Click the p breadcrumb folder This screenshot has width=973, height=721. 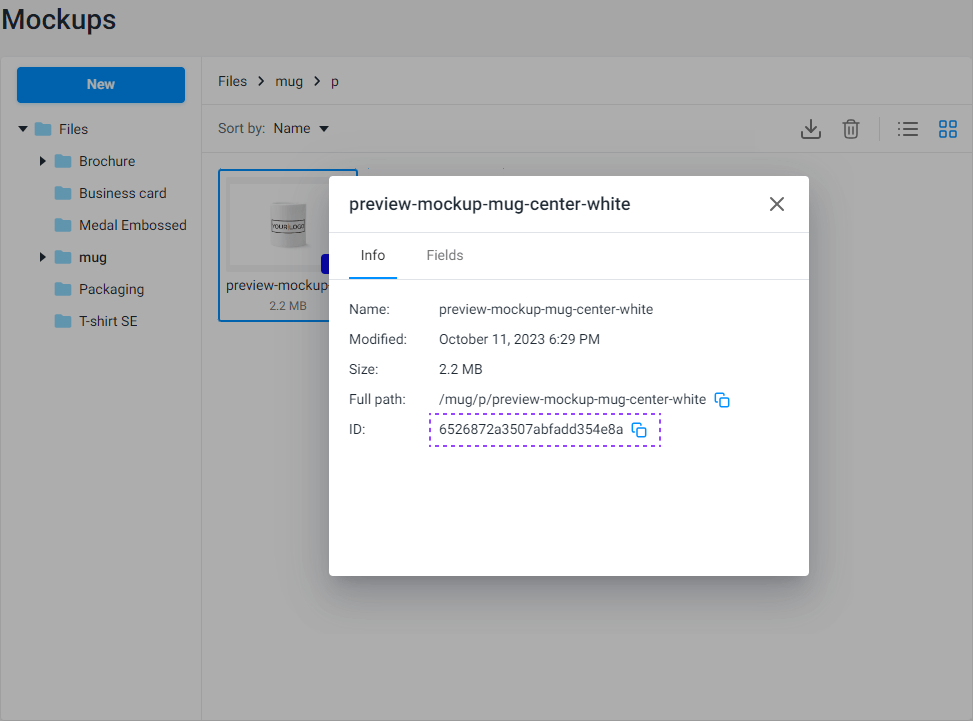pyautogui.click(x=334, y=82)
